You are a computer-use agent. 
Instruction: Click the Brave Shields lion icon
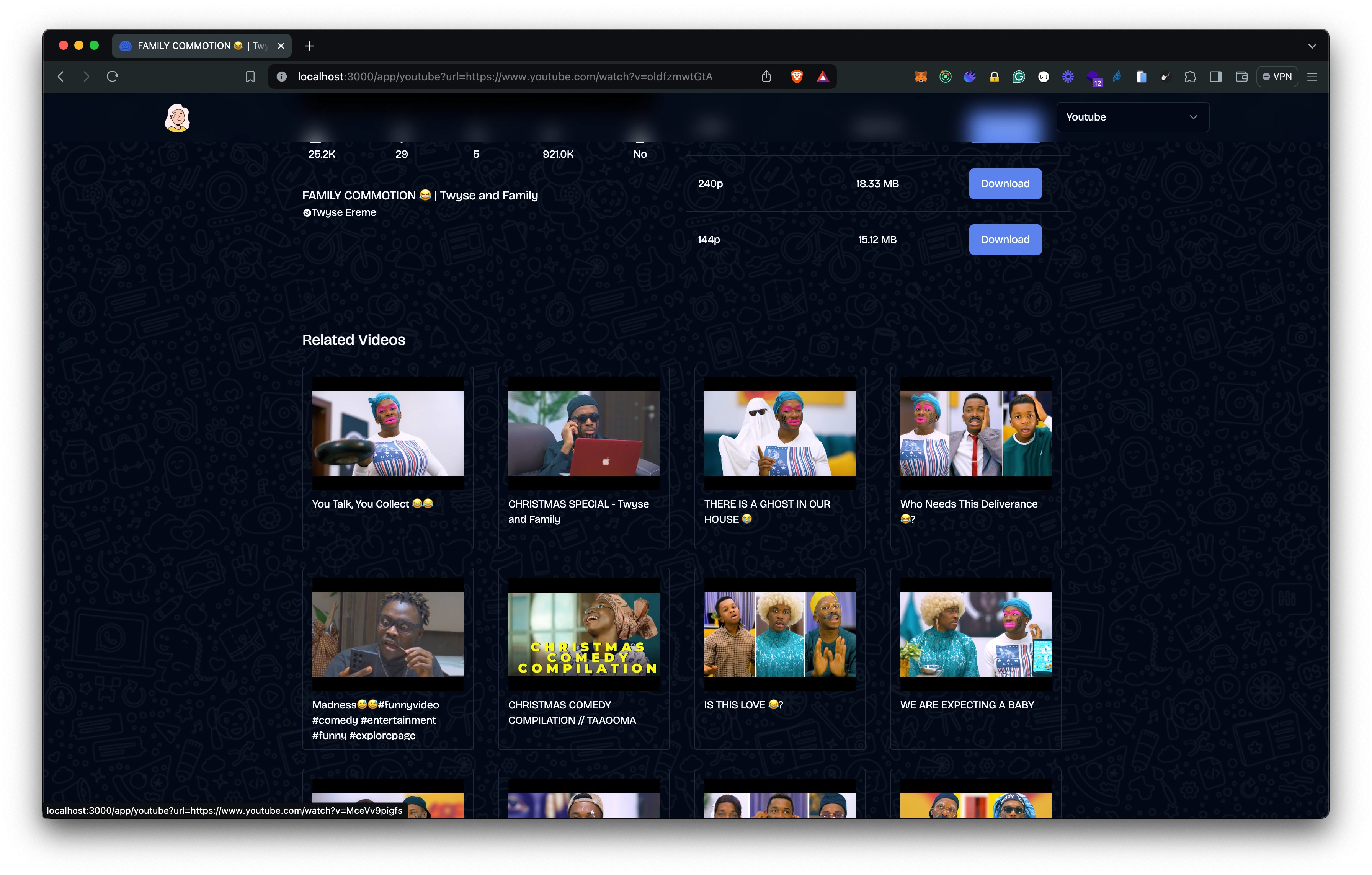pyautogui.click(x=797, y=77)
